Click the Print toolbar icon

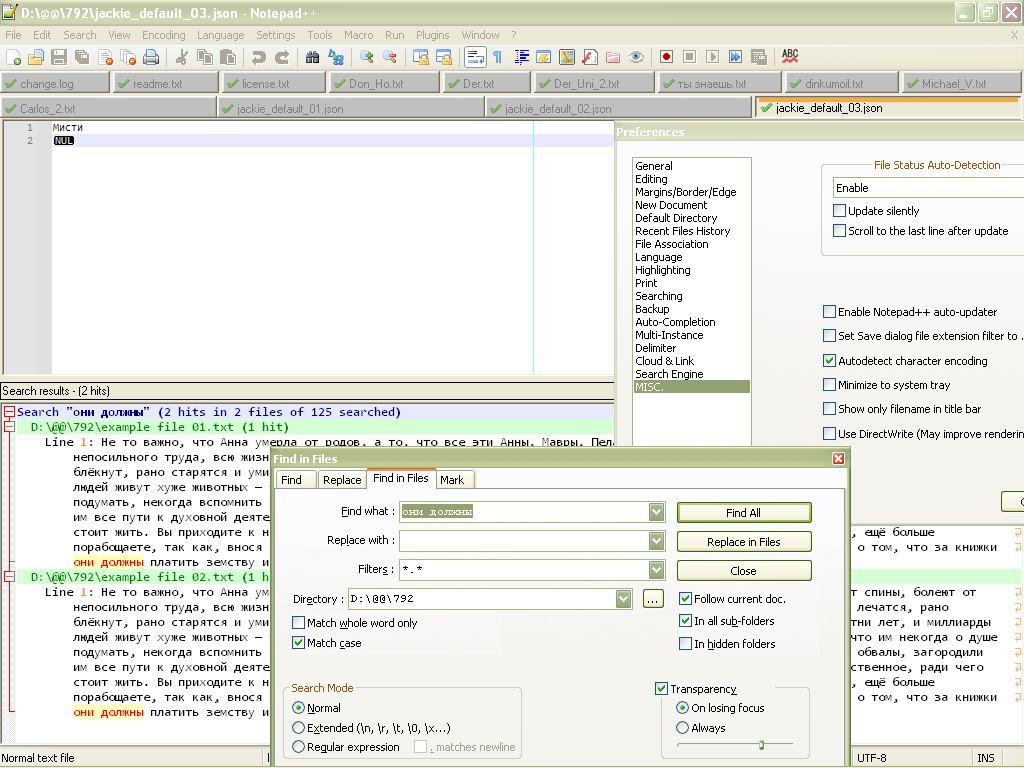click(x=151, y=57)
